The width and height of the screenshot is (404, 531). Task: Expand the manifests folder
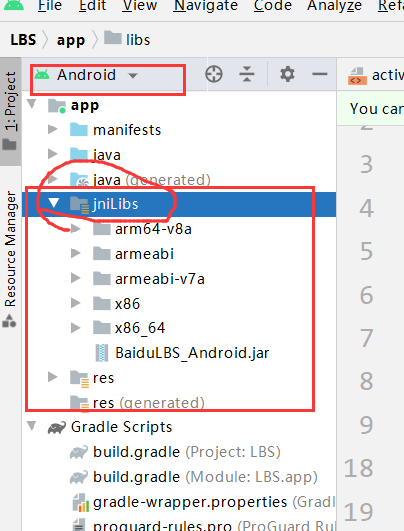[52, 129]
